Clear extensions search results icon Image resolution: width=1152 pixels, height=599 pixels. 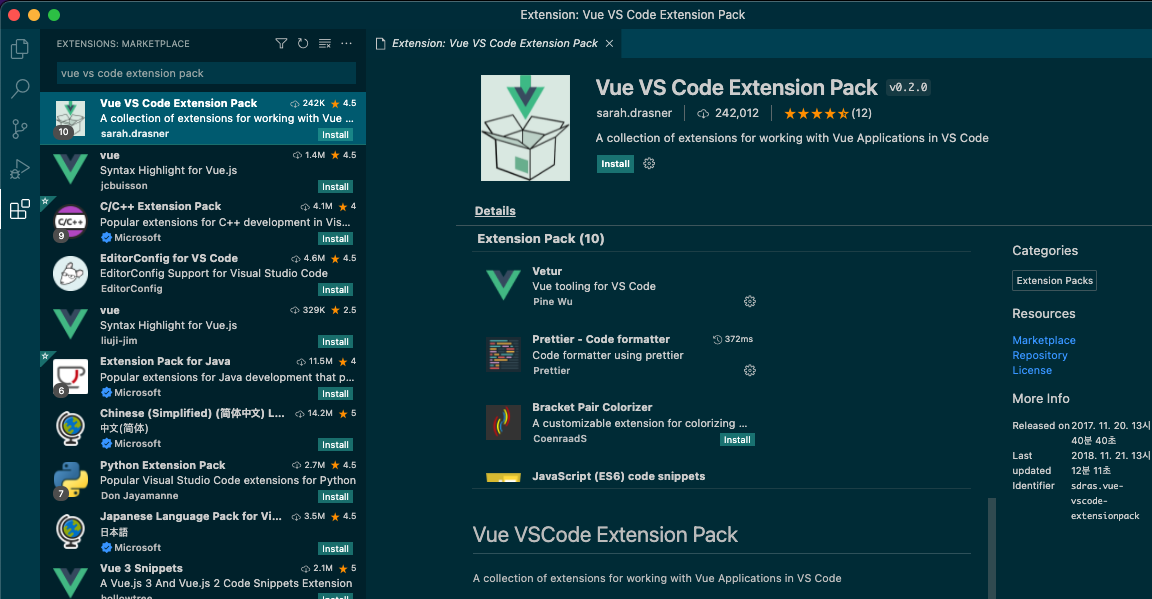pyautogui.click(x=325, y=43)
